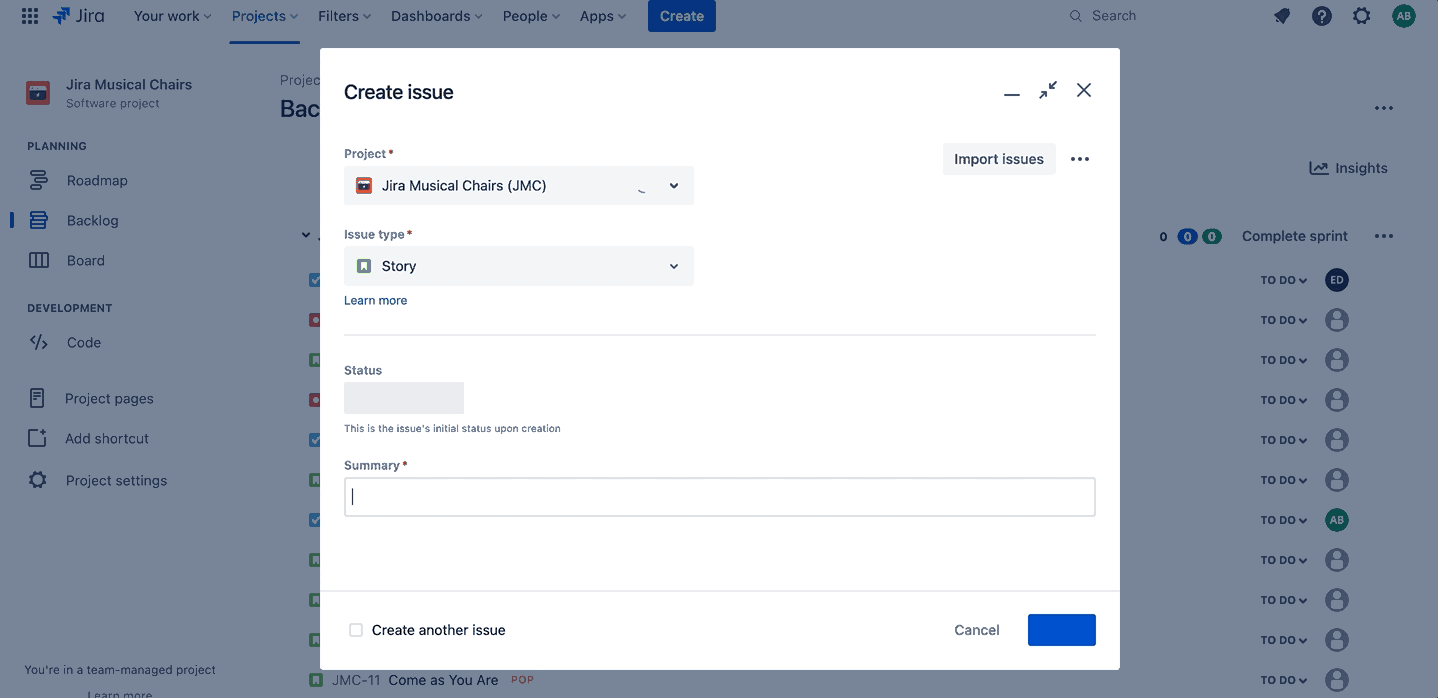Open the app switcher grid icon
The image size is (1438, 698).
[29, 15]
